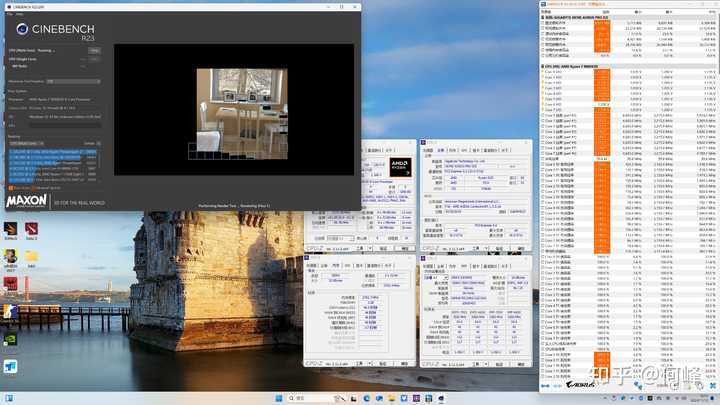Switch to 显卡 tab in CPU-Z mainboard window
The image size is (720, 405).
pos(476,150)
